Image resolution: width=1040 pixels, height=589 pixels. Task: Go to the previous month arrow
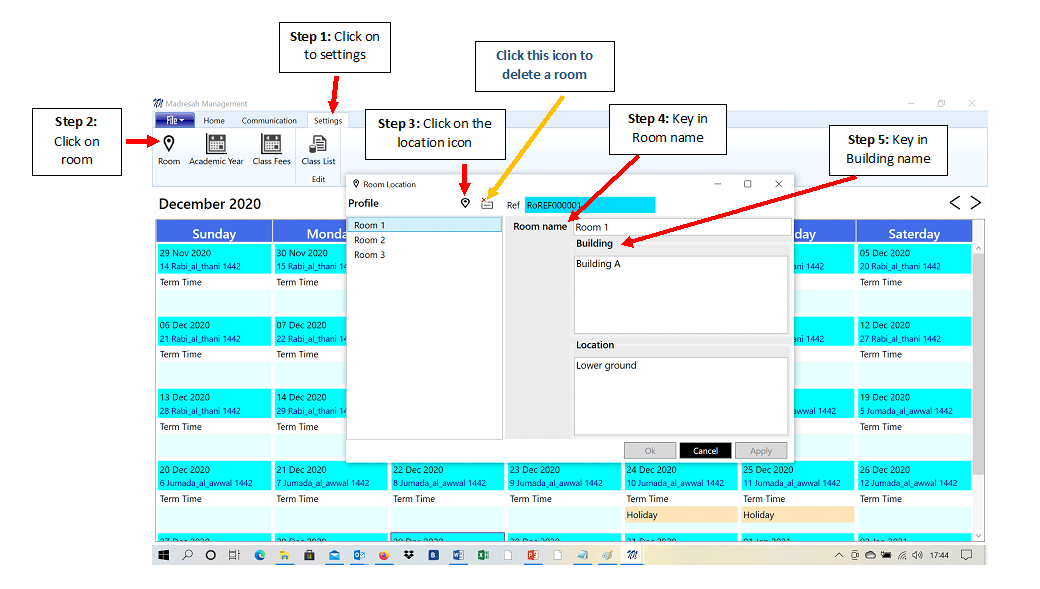(x=955, y=203)
